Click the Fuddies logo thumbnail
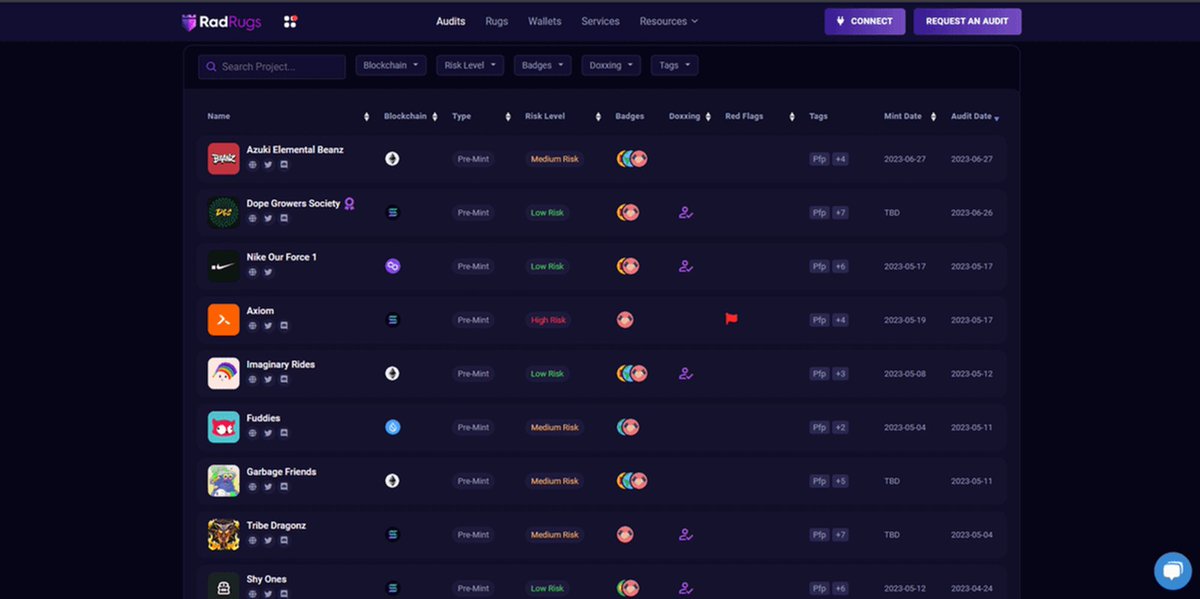The image size is (1200, 599). pos(224,427)
